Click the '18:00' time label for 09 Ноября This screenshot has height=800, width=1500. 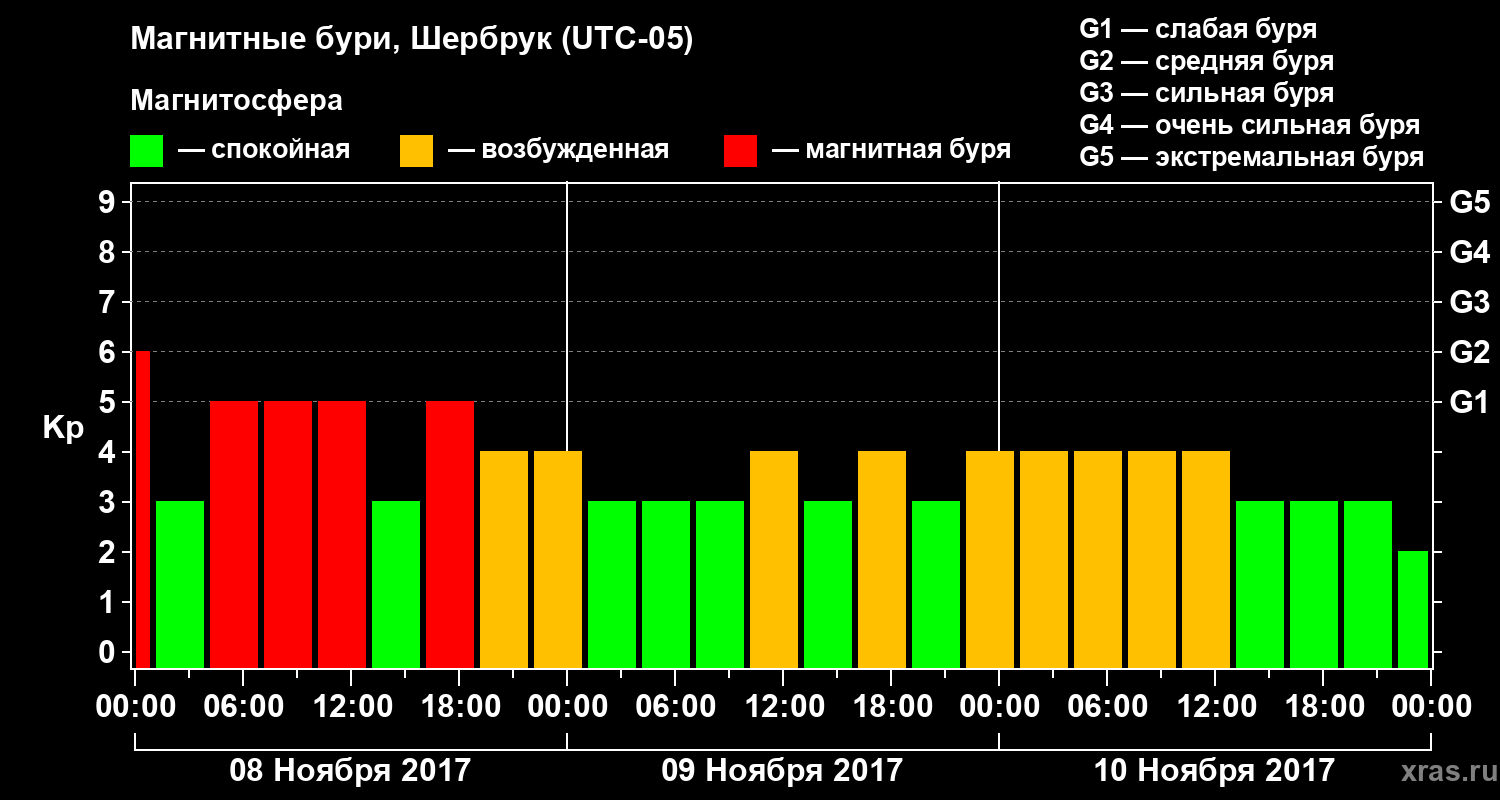(x=891, y=707)
